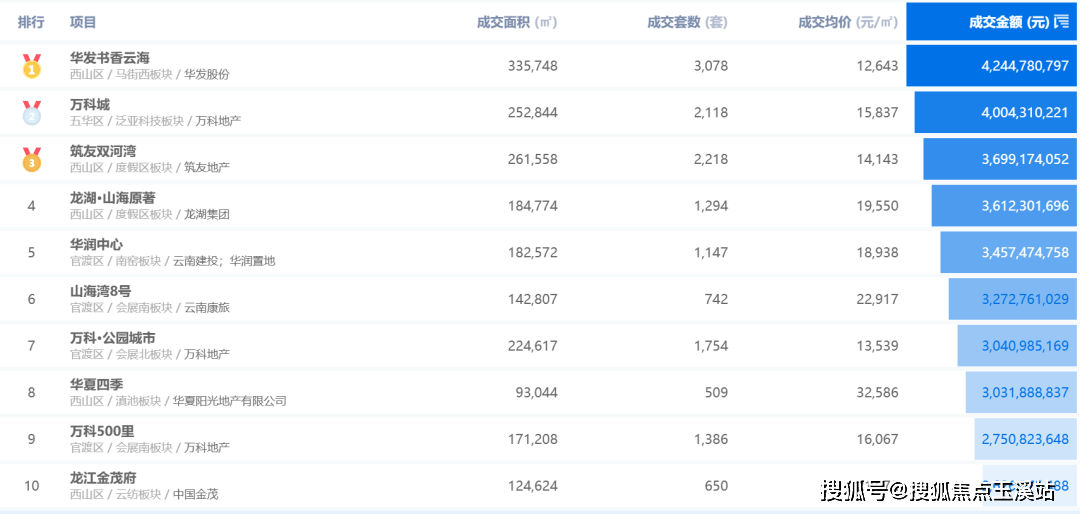This screenshot has height=514, width=1080.
Task: Click the amount bar 2,750,823,648
Action: [1026, 439]
